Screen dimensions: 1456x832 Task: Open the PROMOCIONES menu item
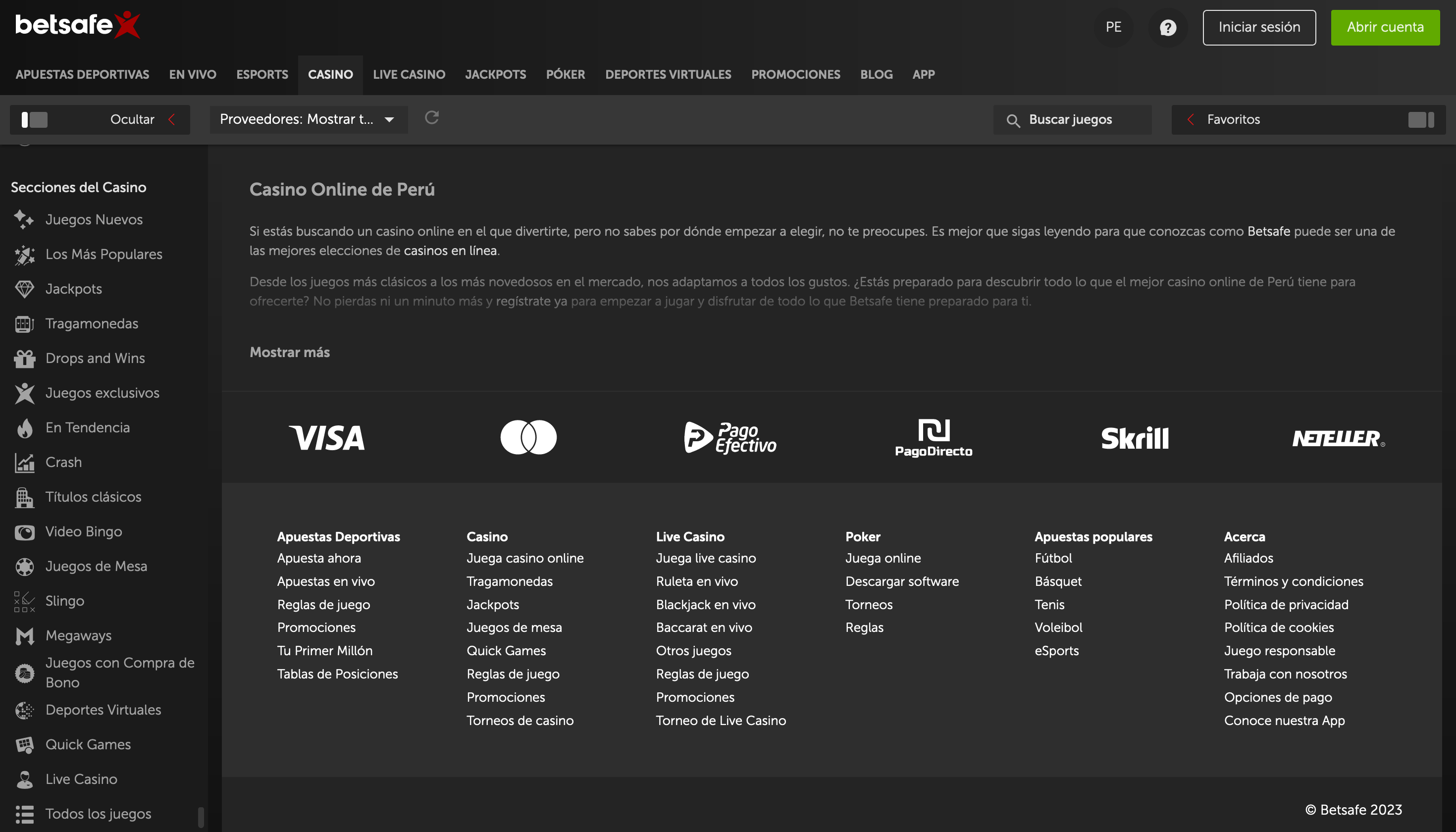(795, 74)
